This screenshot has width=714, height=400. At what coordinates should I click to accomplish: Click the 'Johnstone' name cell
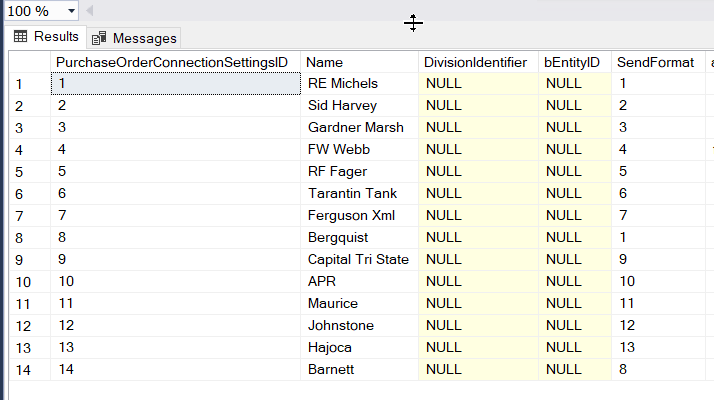(359, 325)
